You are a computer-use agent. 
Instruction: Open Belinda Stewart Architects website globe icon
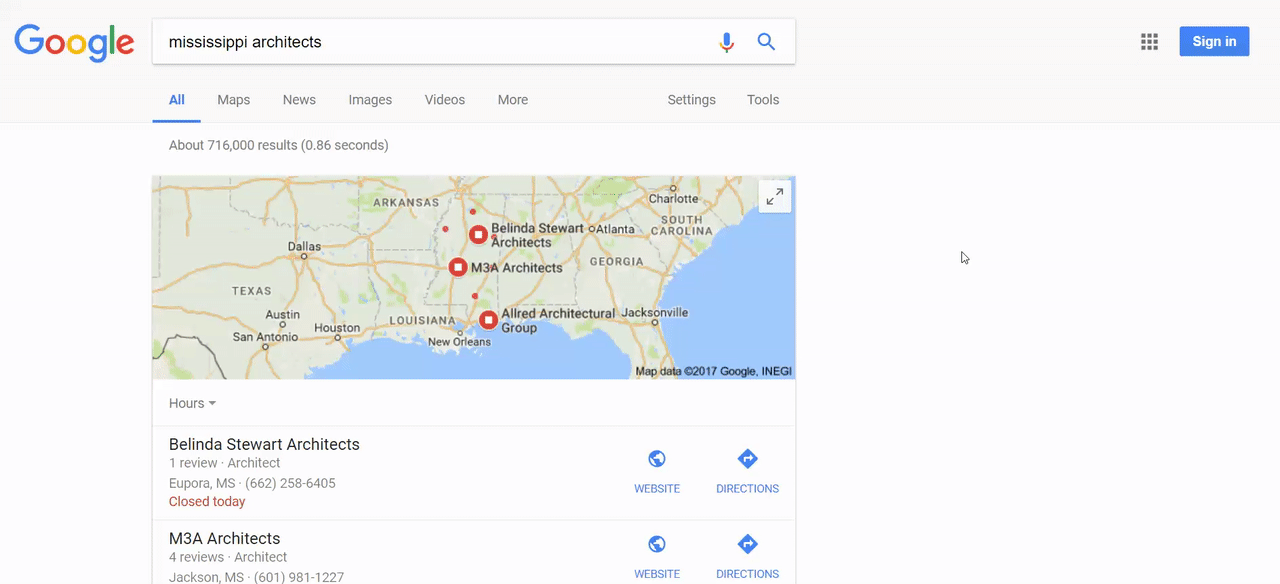[657, 459]
